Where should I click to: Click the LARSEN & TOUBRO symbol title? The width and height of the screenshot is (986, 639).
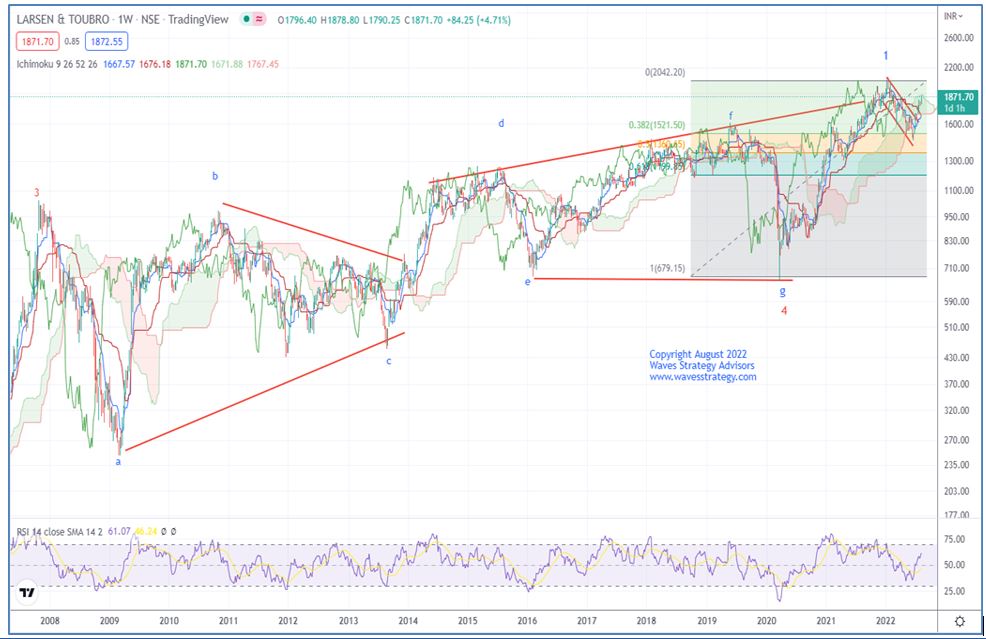[62, 19]
